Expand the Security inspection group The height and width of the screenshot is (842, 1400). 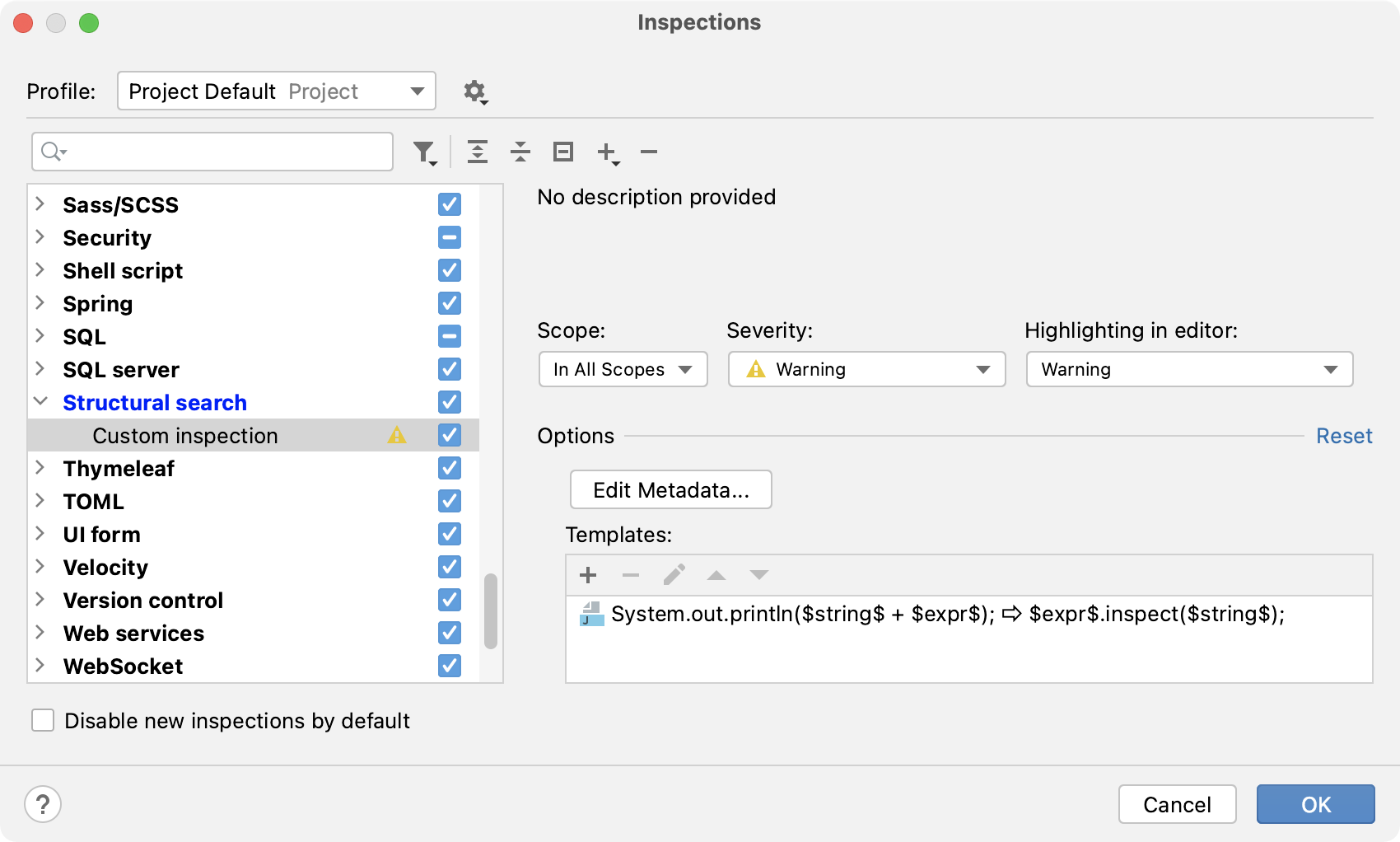(x=39, y=237)
